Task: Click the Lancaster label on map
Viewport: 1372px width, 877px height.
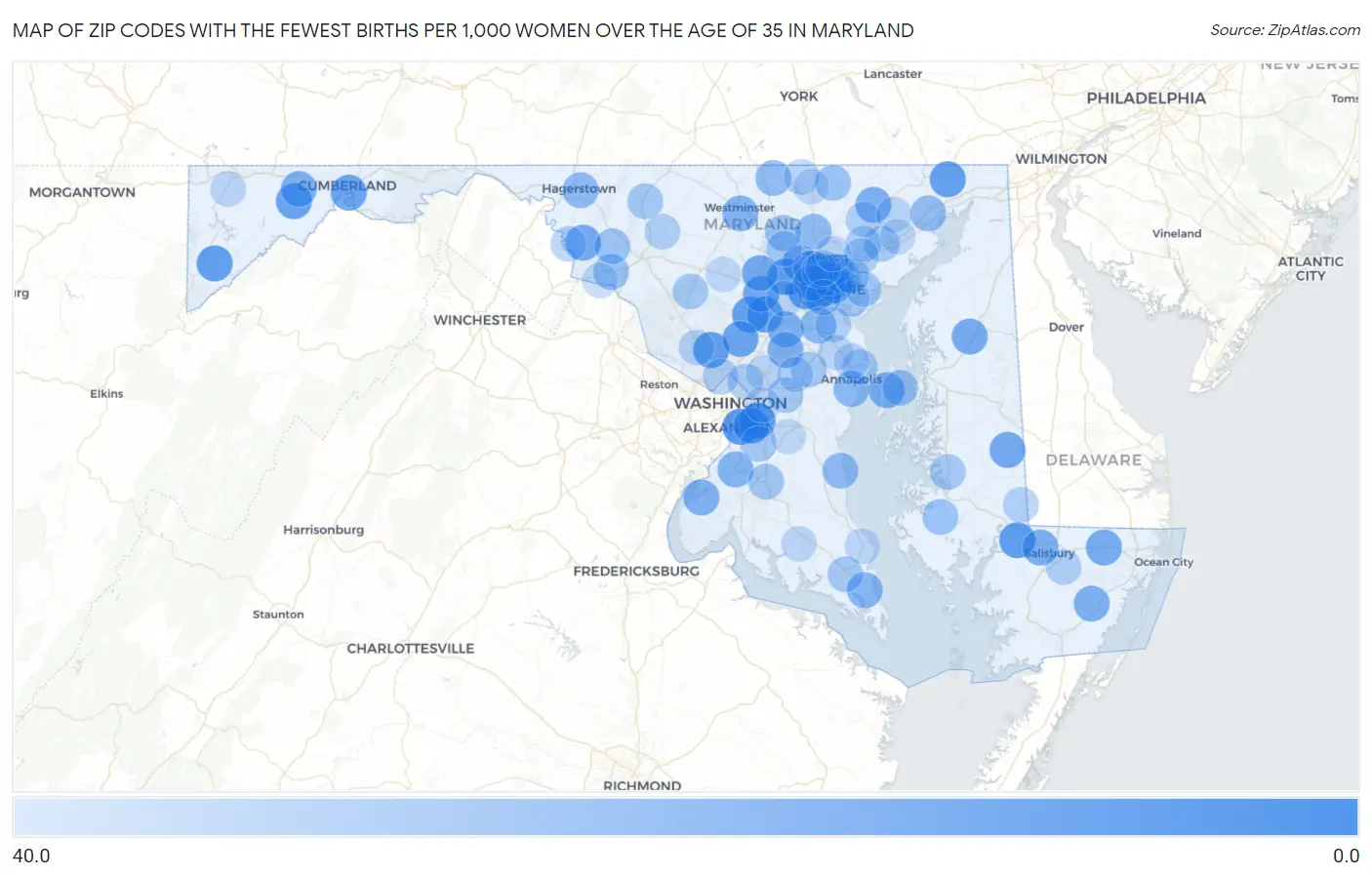Action: [x=892, y=74]
